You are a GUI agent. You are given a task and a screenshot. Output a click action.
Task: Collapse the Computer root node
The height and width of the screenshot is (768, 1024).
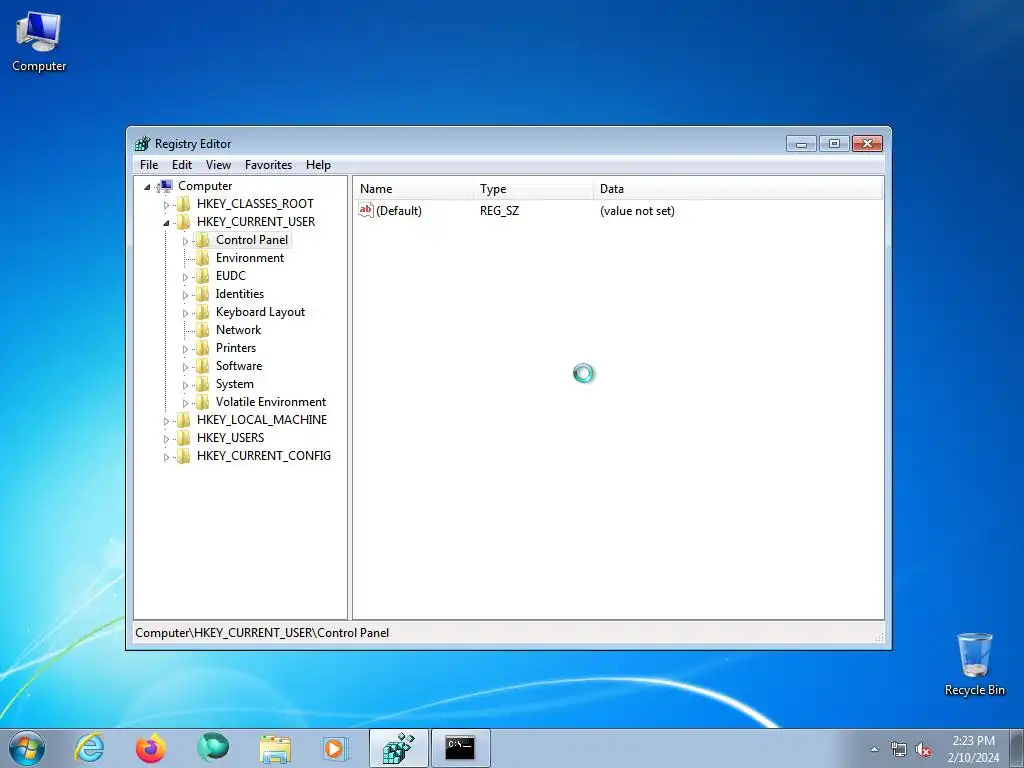click(148, 187)
